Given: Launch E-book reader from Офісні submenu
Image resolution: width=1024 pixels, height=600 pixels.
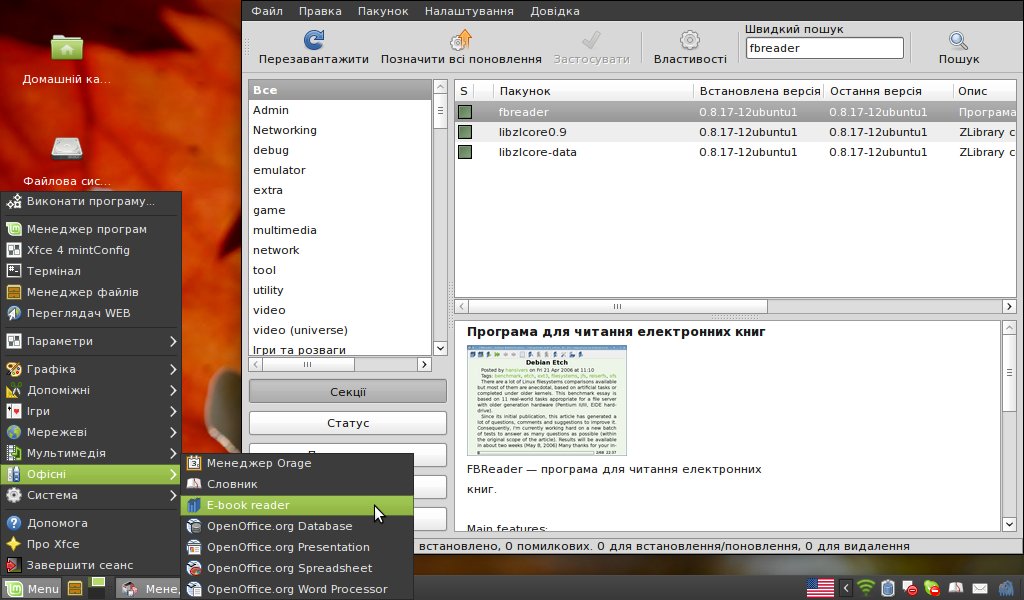Looking at the screenshot, I should pyautogui.click(x=297, y=505).
